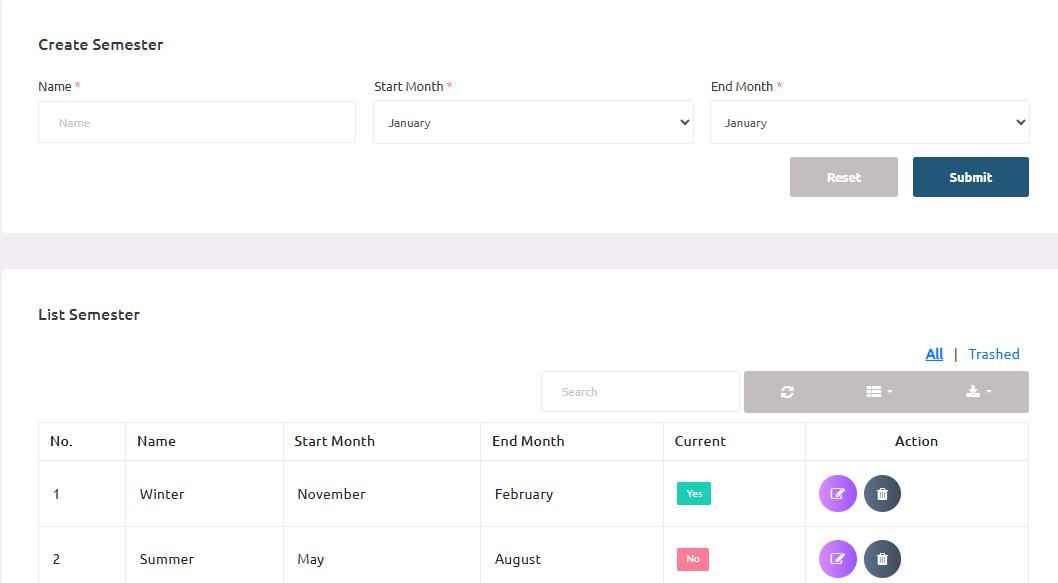The height and width of the screenshot is (583, 1058).
Task: Toggle the Yes current badge for Winter
Action: tap(693, 494)
